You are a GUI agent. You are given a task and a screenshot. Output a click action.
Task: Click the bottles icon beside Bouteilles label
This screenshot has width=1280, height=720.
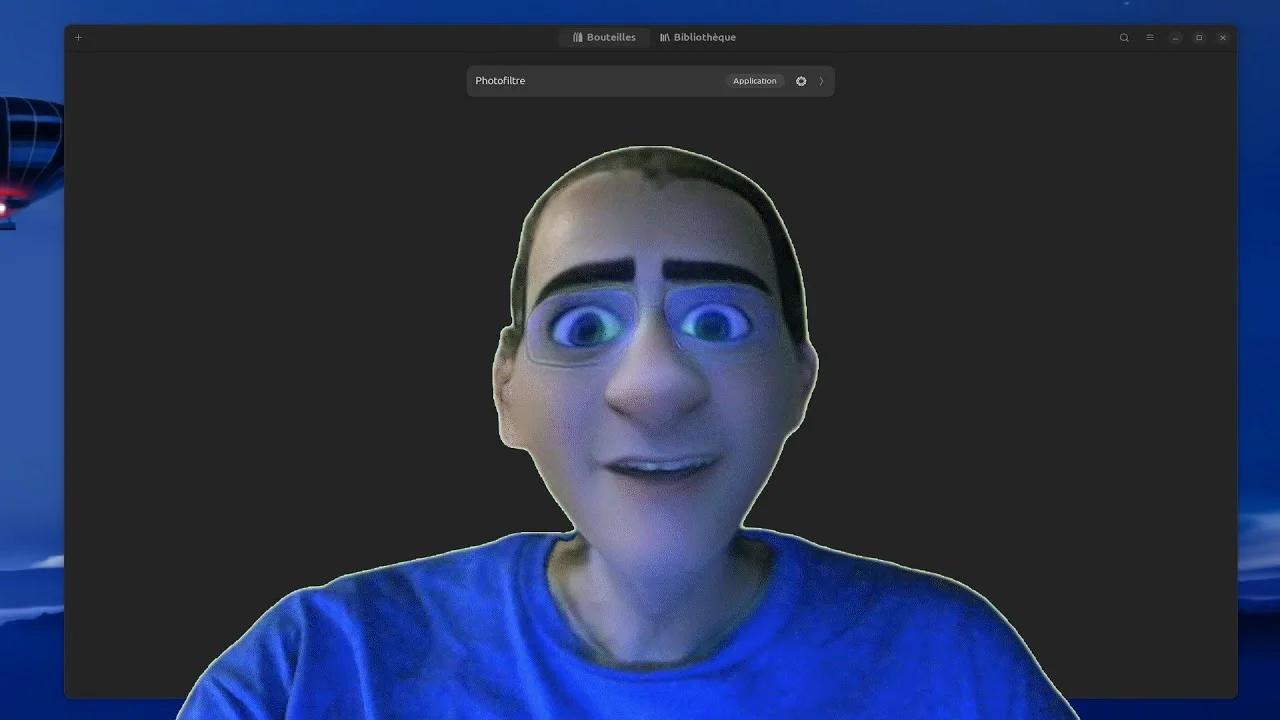[x=578, y=38]
